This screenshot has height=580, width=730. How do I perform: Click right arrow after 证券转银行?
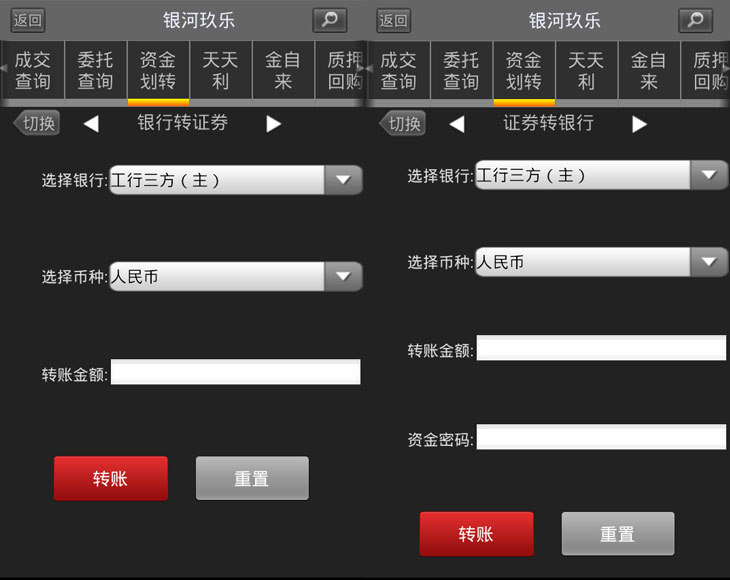point(640,124)
